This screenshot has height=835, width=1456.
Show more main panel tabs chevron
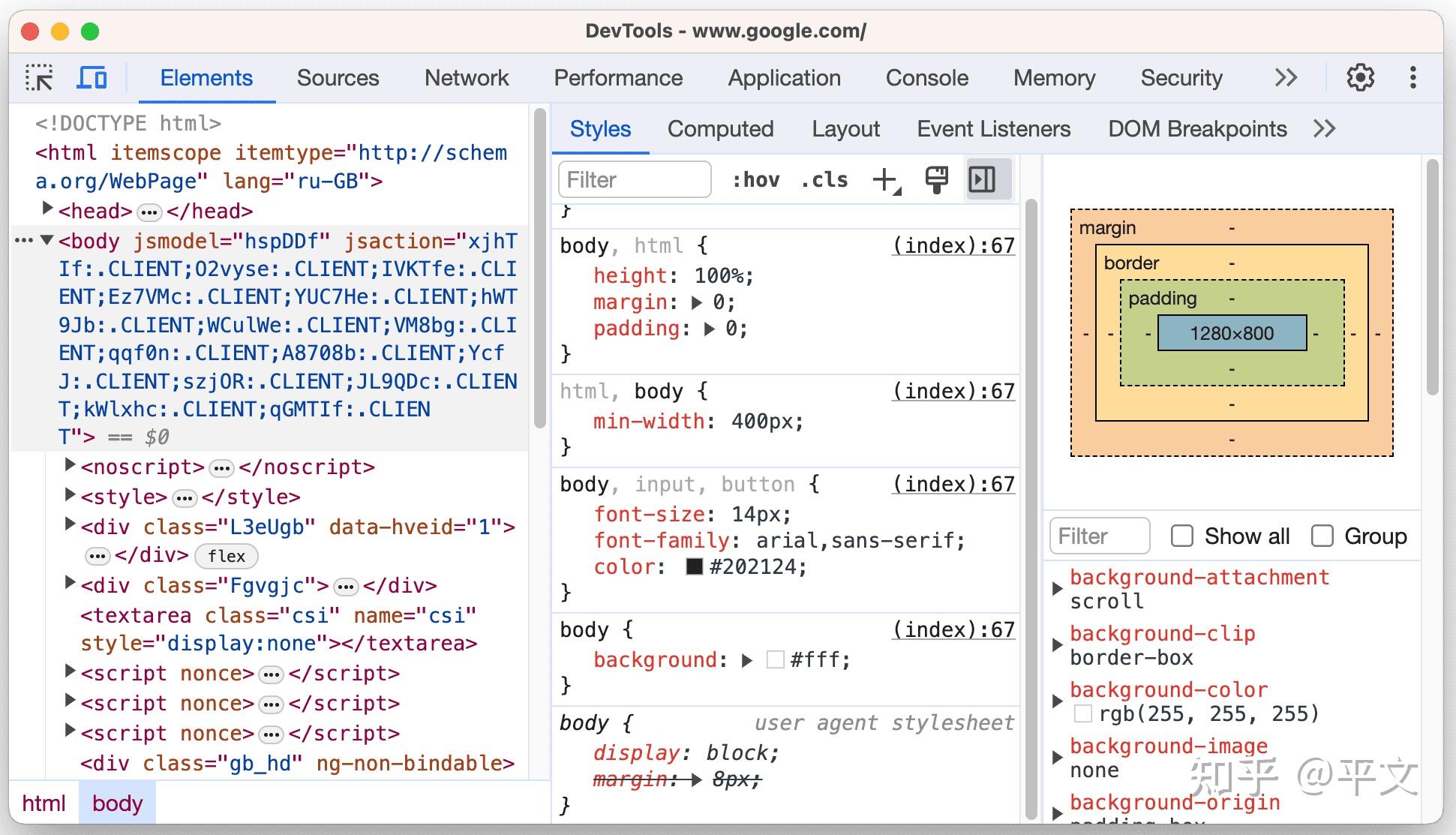click(x=1286, y=77)
